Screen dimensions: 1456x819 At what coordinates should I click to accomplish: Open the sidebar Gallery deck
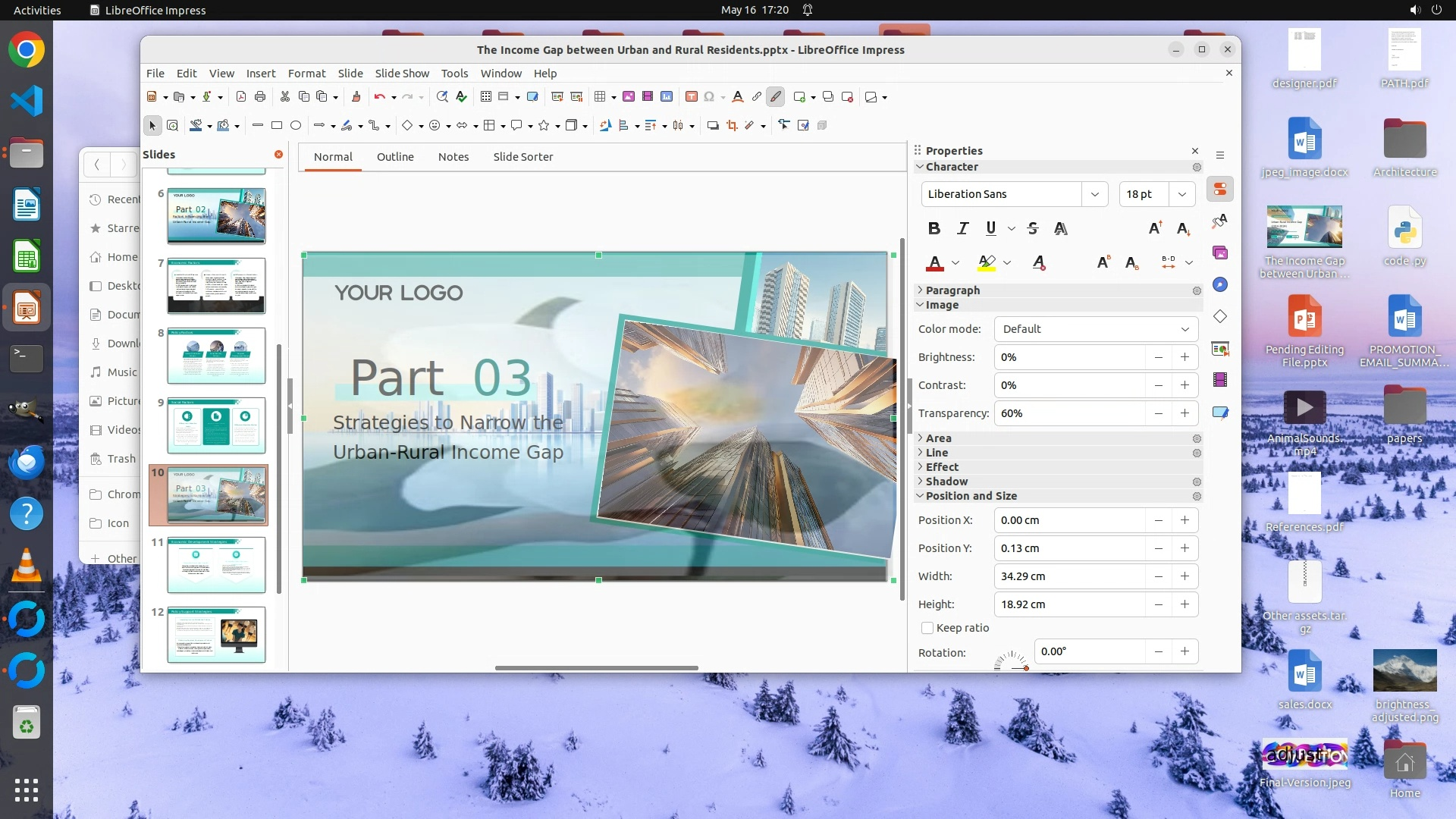(x=1220, y=253)
